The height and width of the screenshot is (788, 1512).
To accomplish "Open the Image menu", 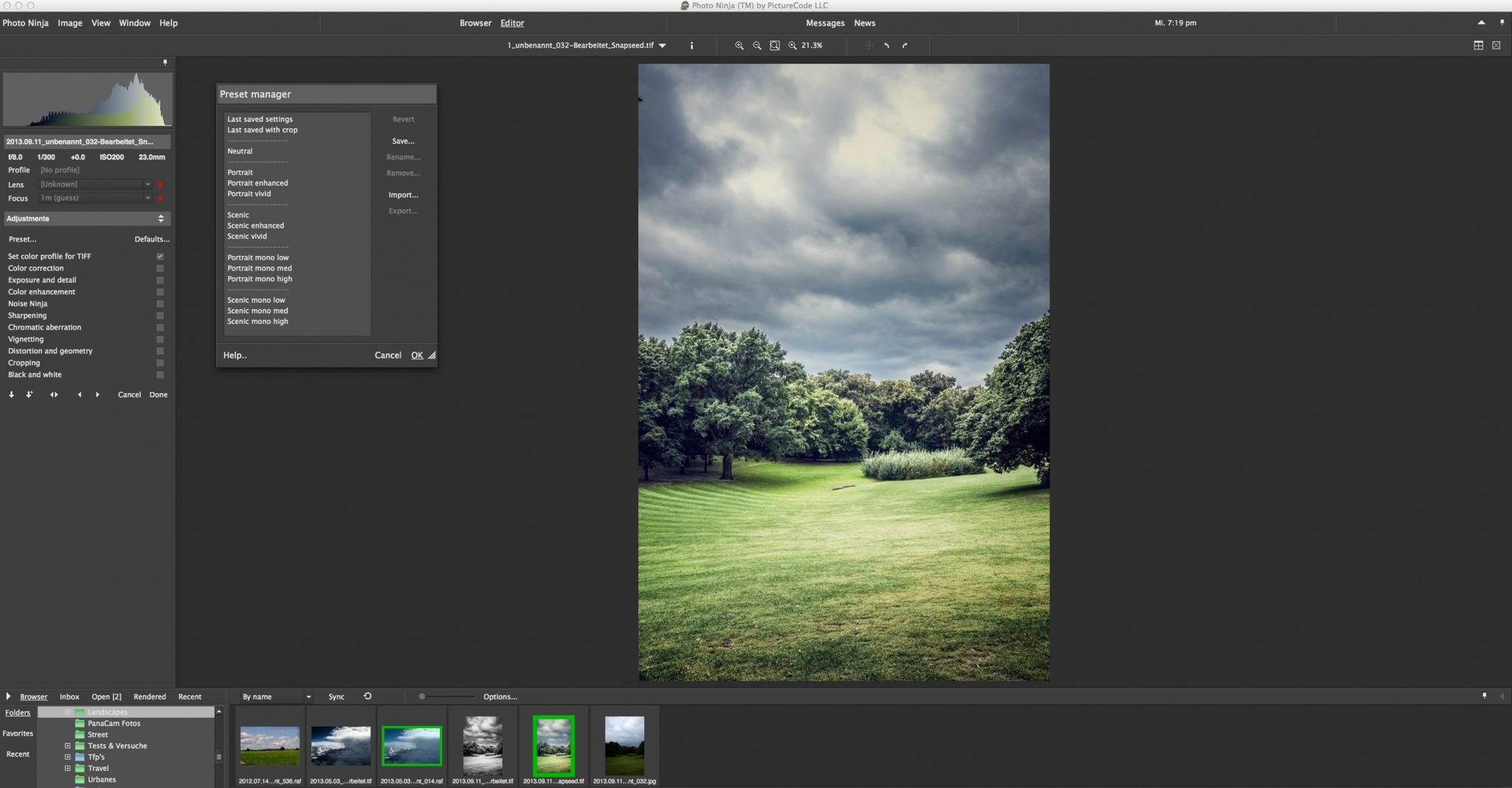I will [x=70, y=23].
